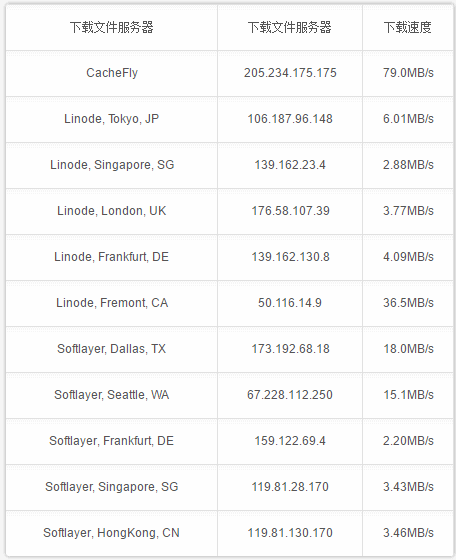Image resolution: width=456 pixels, height=560 pixels.
Task: Click the 下载速度 column header
Action: pos(408,28)
